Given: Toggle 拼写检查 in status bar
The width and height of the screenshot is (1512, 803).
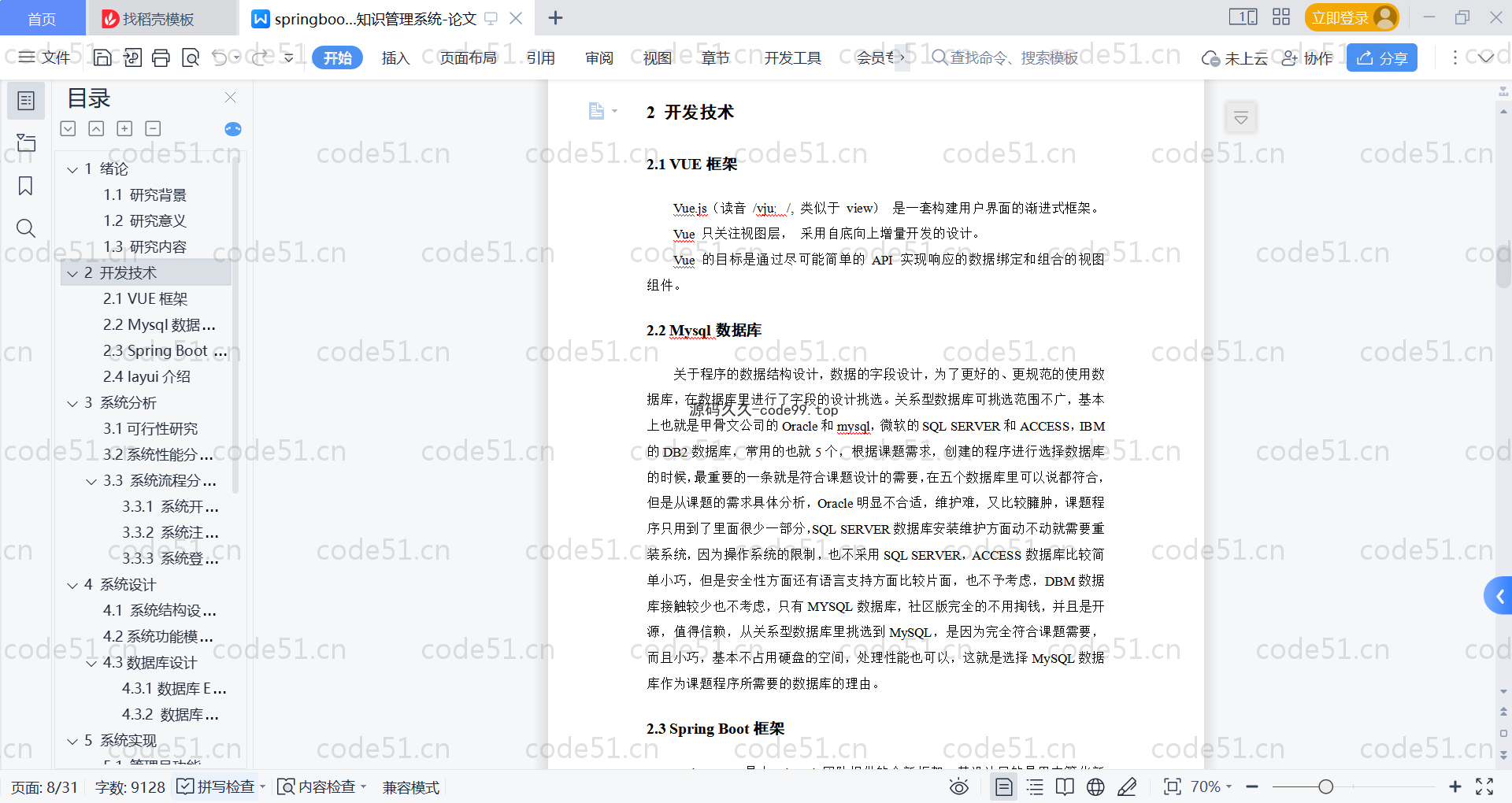Looking at the screenshot, I should (216, 786).
